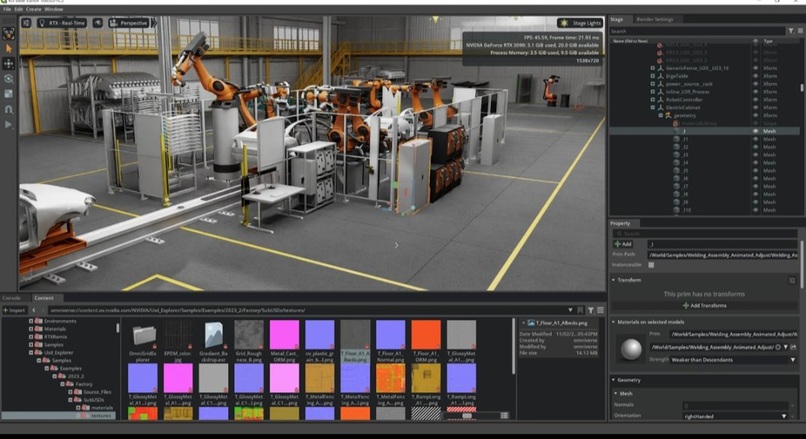Click the Content browser path field
806x439 pixels.
(x=308, y=310)
